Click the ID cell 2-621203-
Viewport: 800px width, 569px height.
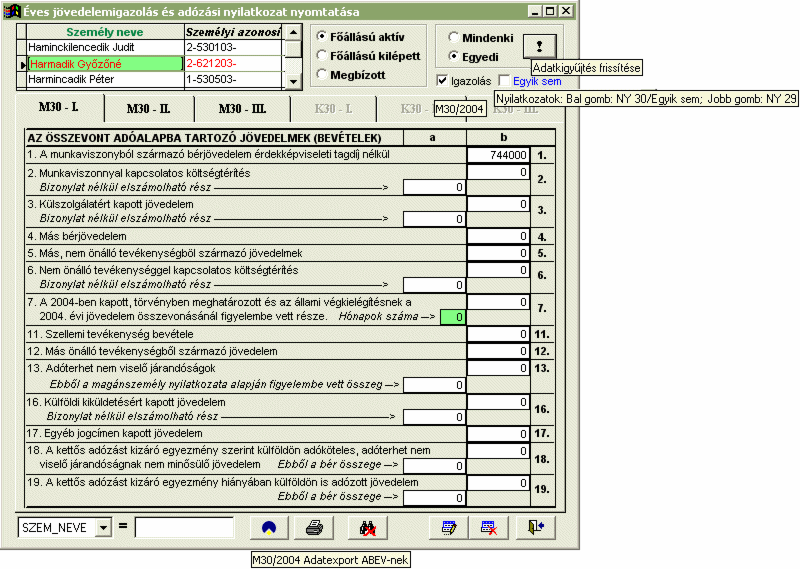(x=233, y=63)
